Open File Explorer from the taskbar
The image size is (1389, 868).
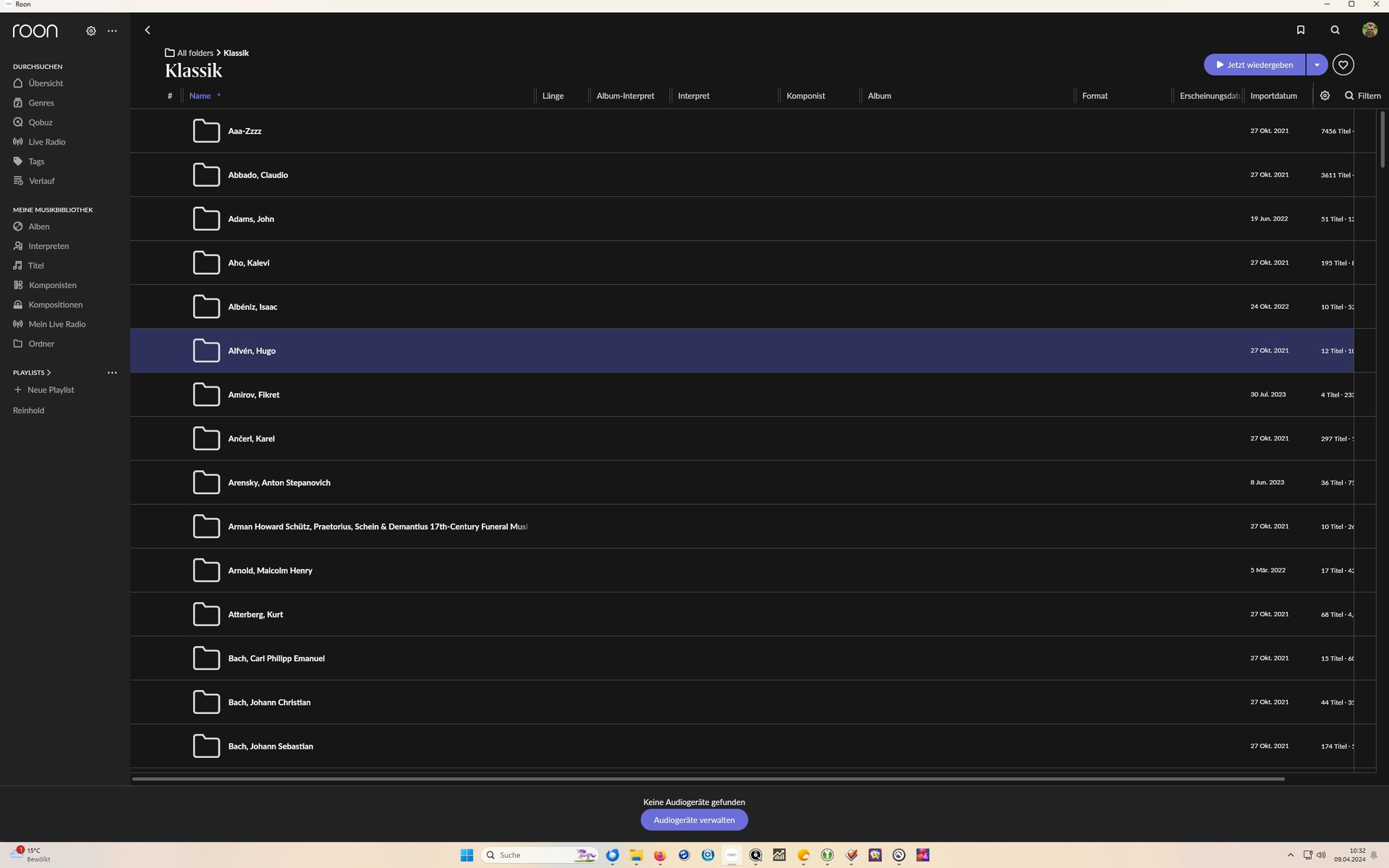tap(636, 855)
